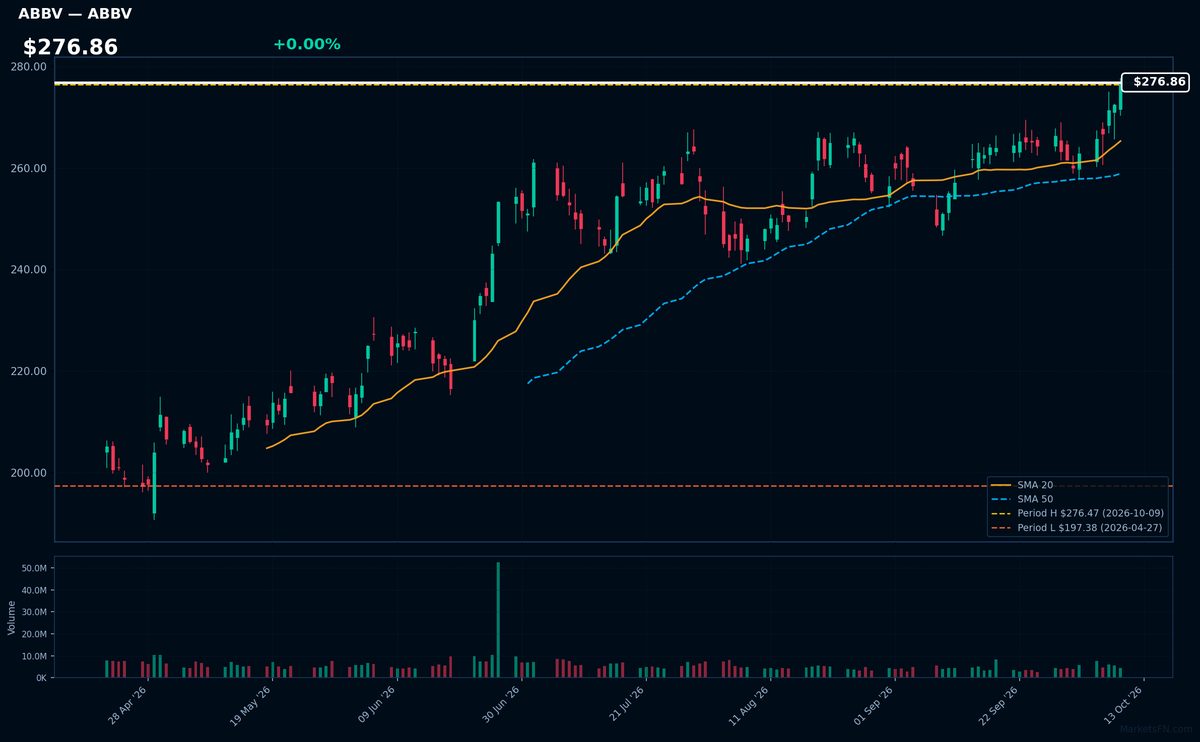Click the 40.0M volume axis label
The height and width of the screenshot is (742, 1200).
click(x=33, y=590)
